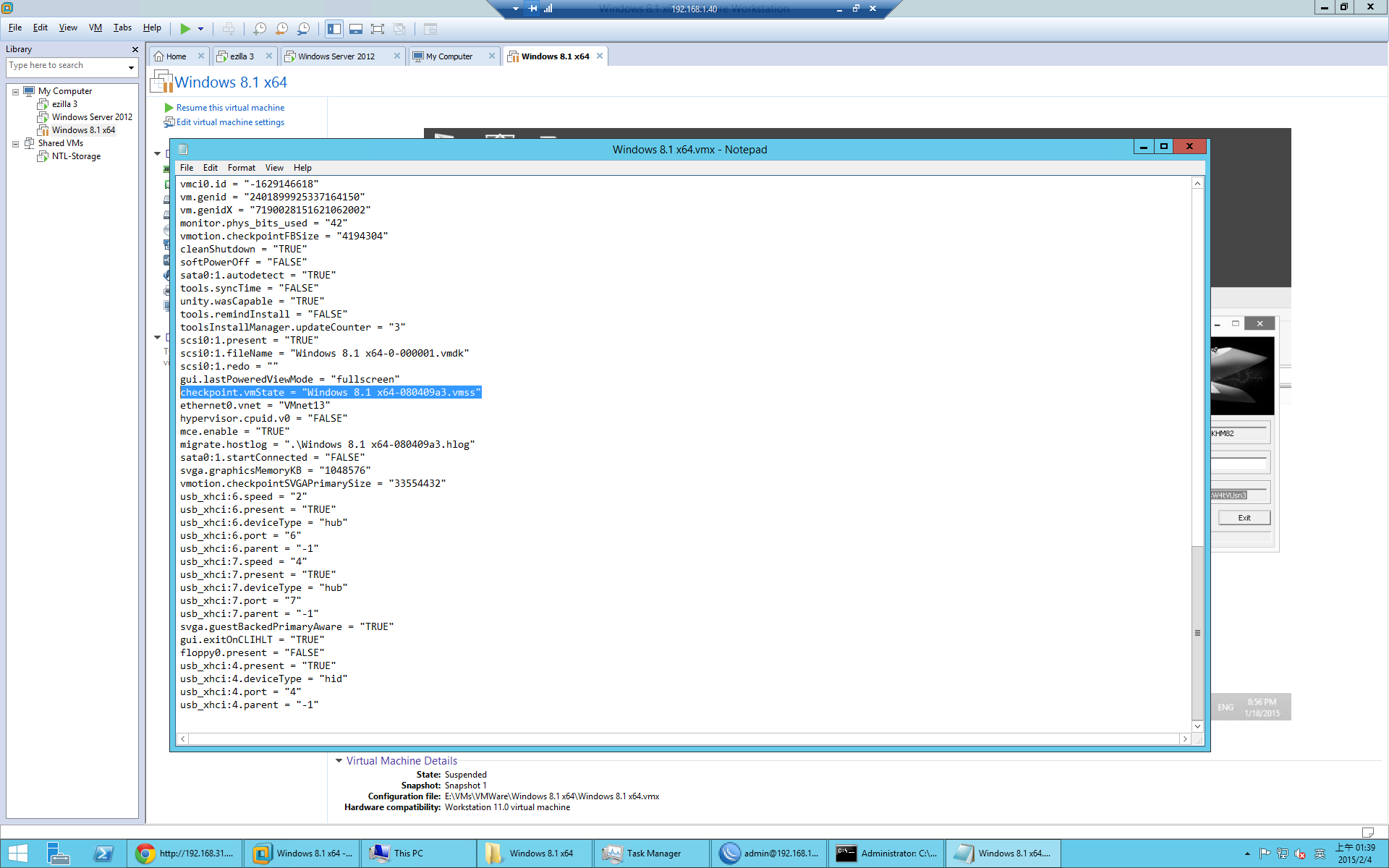This screenshot has height=868, width=1389.
Task: Click the console view toolbar icon
Action: tap(430, 29)
